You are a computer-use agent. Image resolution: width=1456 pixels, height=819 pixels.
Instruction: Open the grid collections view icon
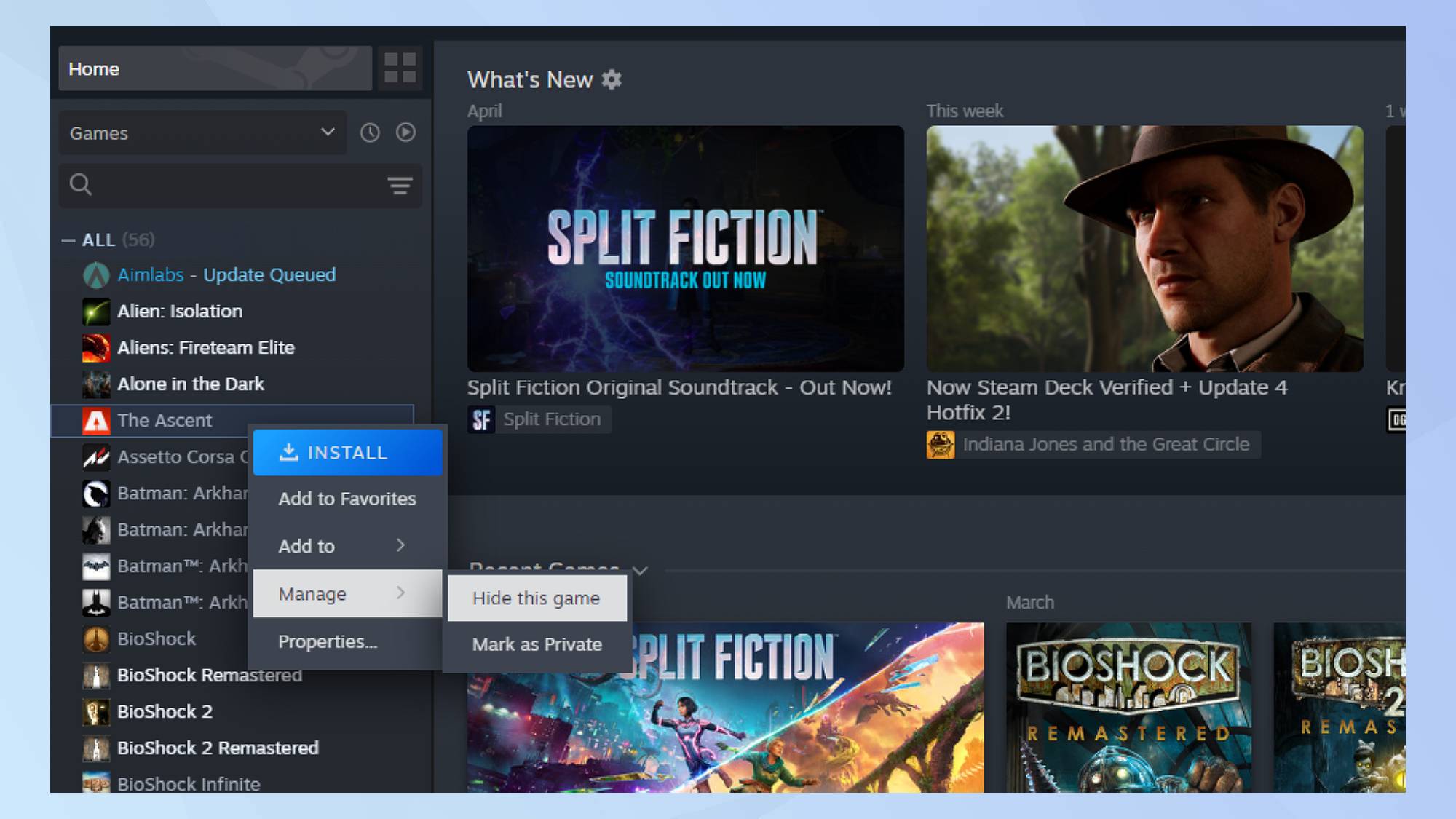click(400, 68)
